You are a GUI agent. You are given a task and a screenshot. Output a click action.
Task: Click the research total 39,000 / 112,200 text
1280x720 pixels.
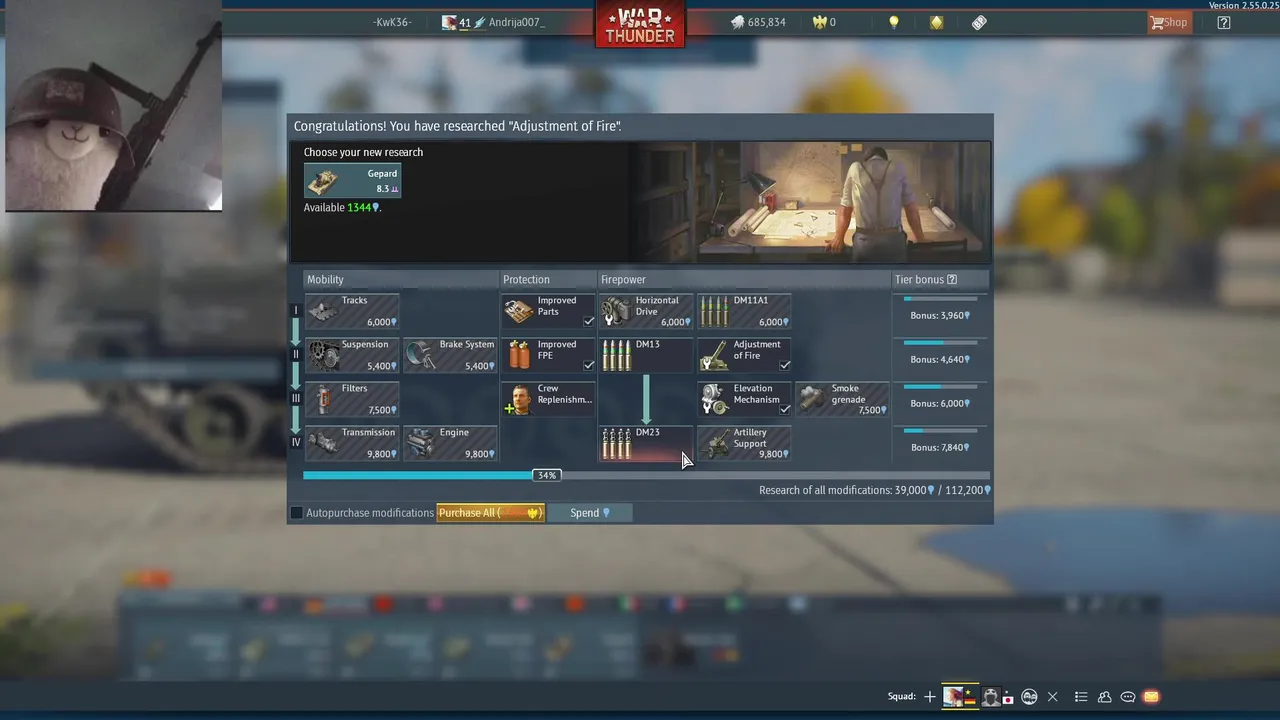[x=875, y=490]
